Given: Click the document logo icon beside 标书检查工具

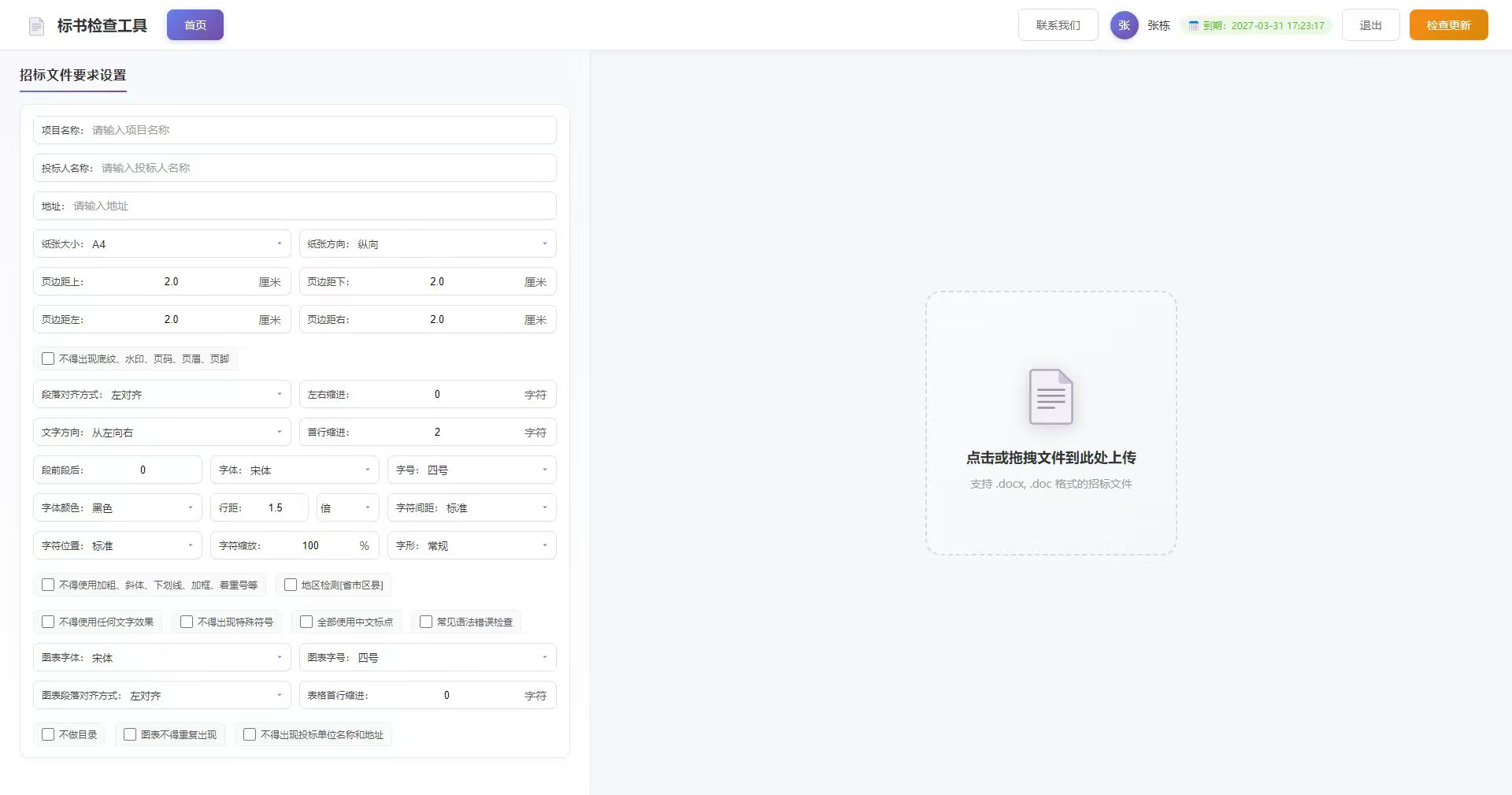Looking at the screenshot, I should (x=36, y=26).
